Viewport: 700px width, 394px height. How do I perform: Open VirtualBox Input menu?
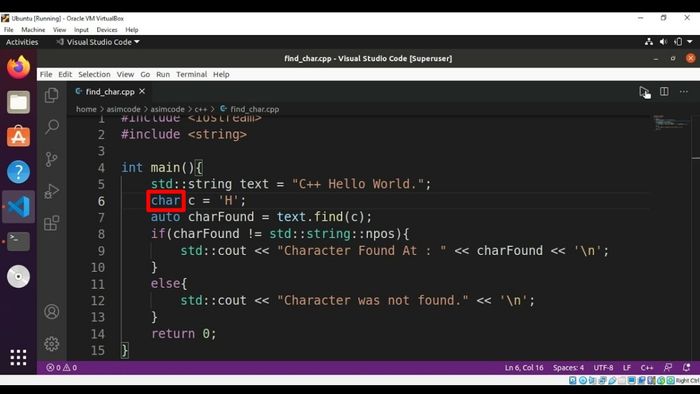[81, 30]
